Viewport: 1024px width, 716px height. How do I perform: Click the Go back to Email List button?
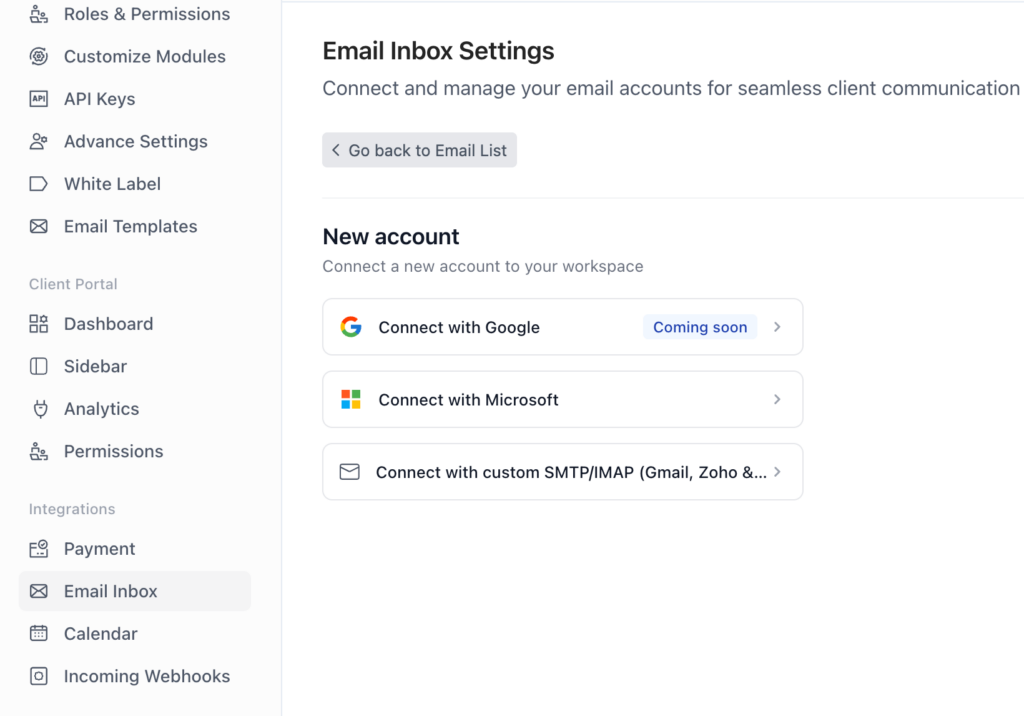click(x=419, y=149)
